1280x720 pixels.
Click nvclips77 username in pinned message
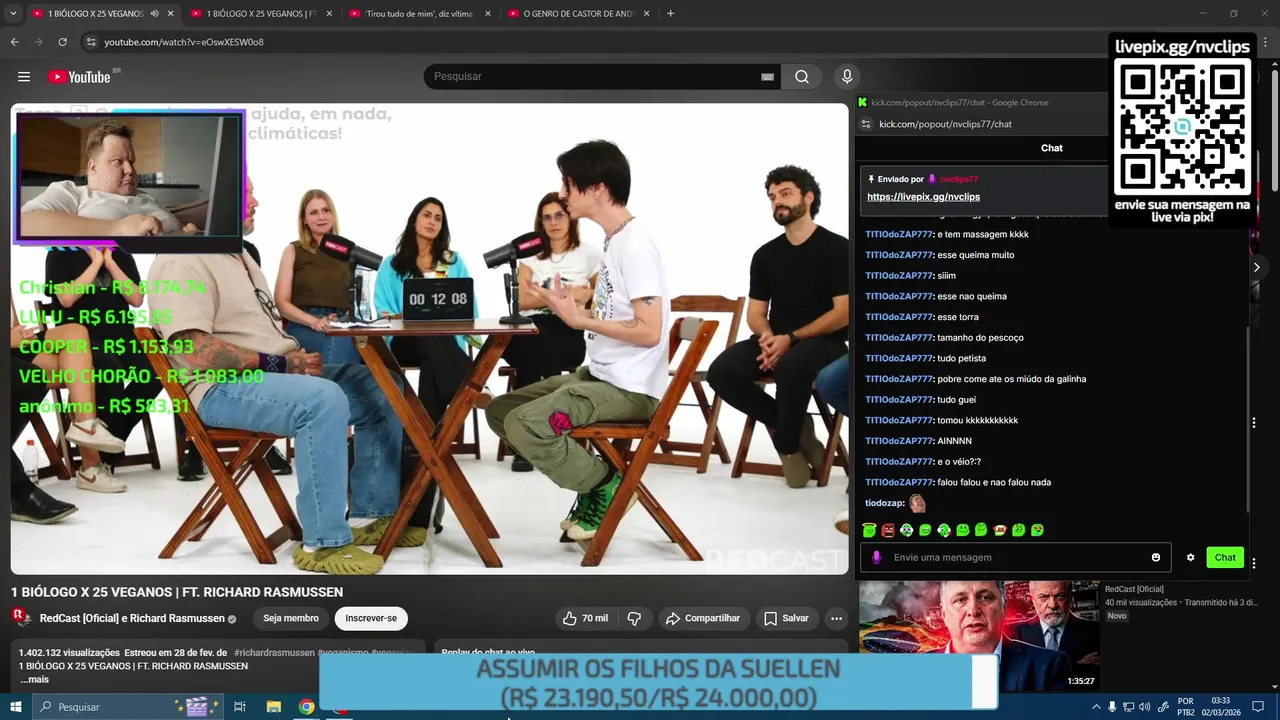tap(958, 179)
